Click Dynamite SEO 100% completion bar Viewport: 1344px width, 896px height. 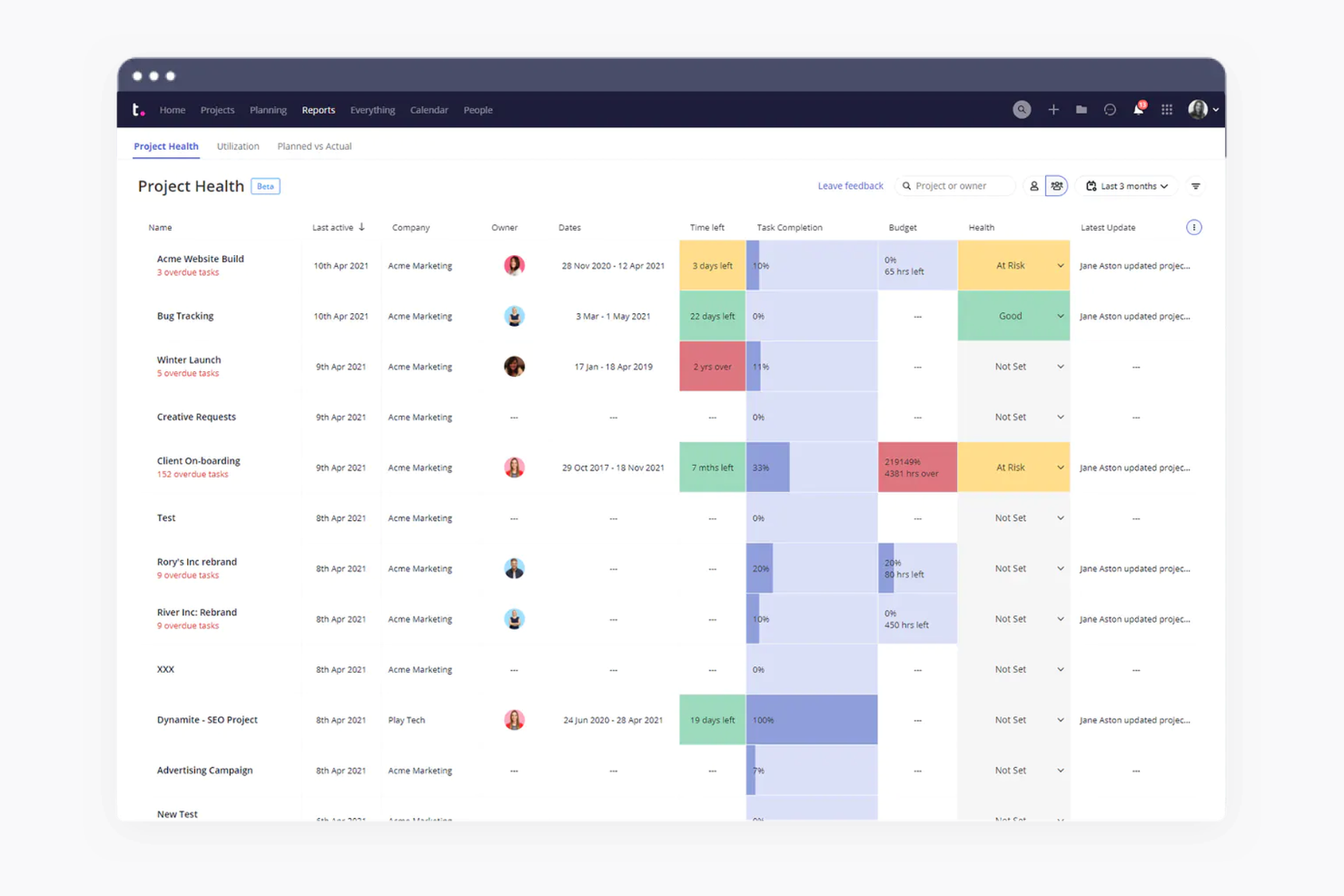(x=812, y=720)
